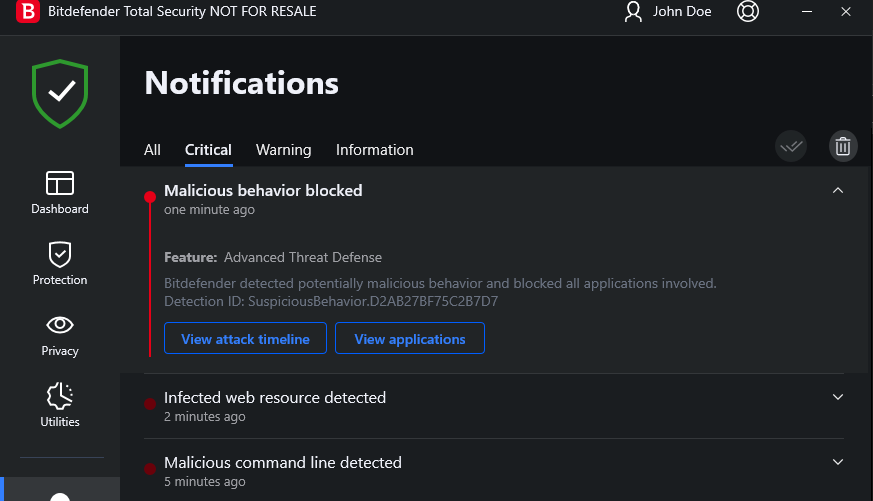Go to the Protection sidebar section

tap(60, 263)
